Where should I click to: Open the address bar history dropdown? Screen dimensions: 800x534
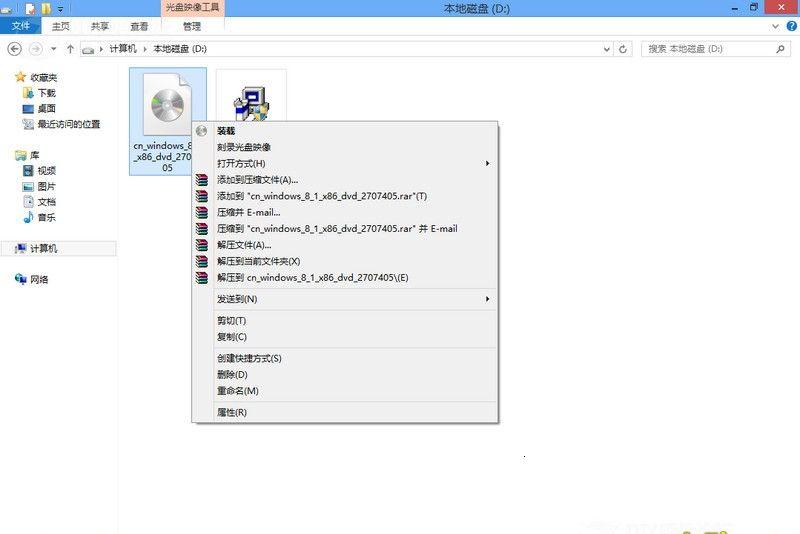pos(607,49)
